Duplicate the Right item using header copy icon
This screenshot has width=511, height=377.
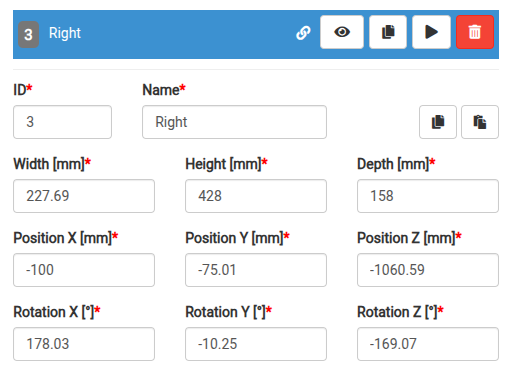point(388,32)
